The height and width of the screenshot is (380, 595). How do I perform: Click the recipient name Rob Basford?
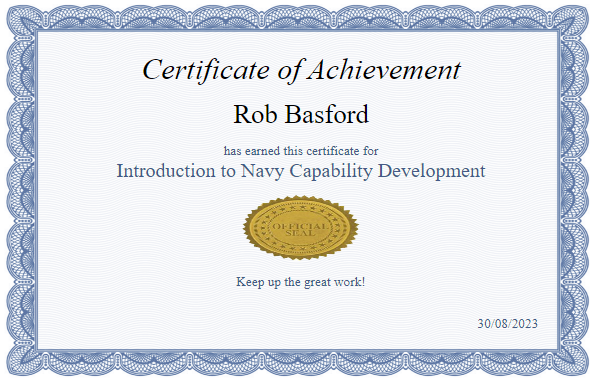[301, 114]
